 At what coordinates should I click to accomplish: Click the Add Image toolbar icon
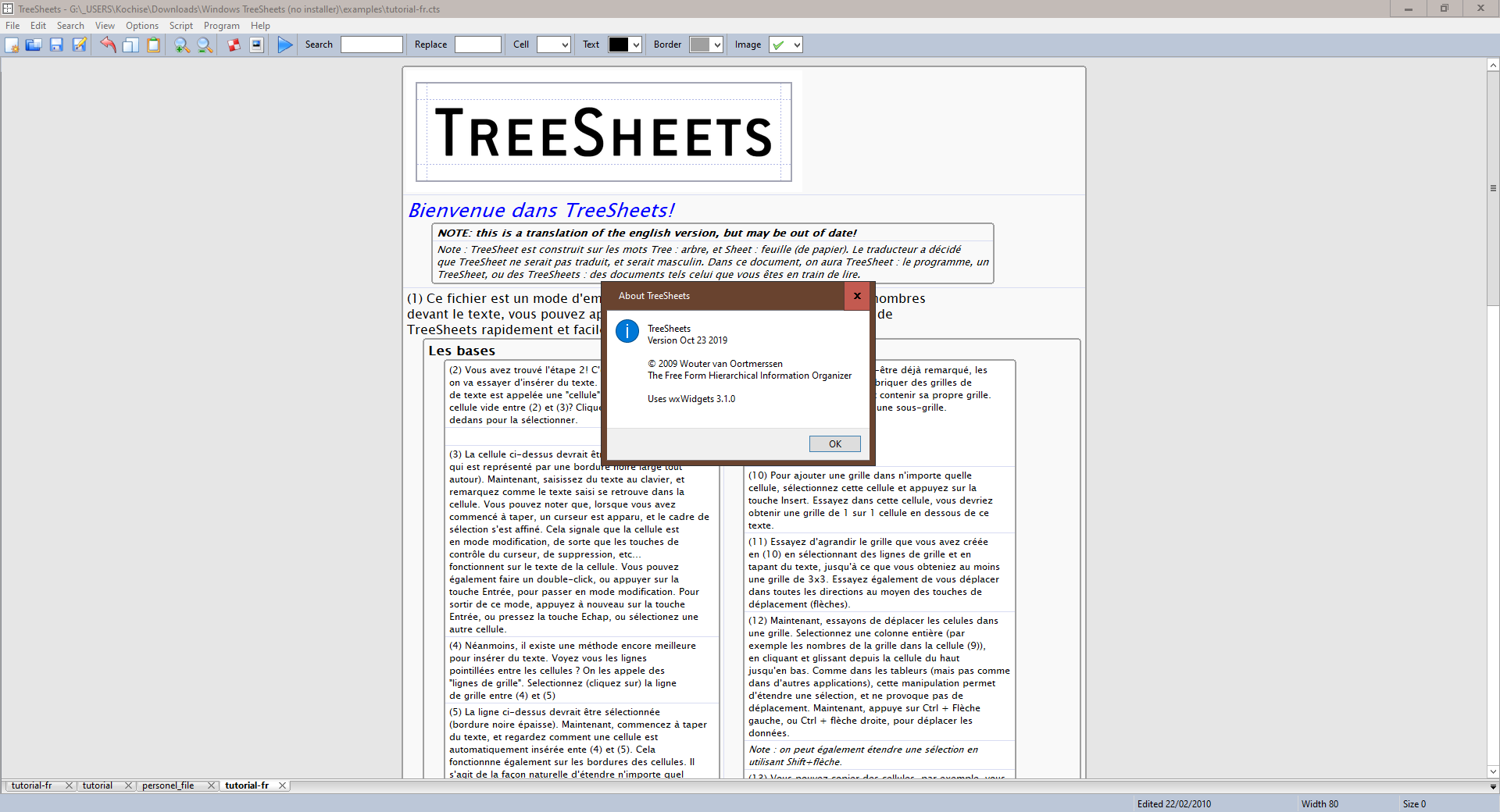tap(256, 45)
